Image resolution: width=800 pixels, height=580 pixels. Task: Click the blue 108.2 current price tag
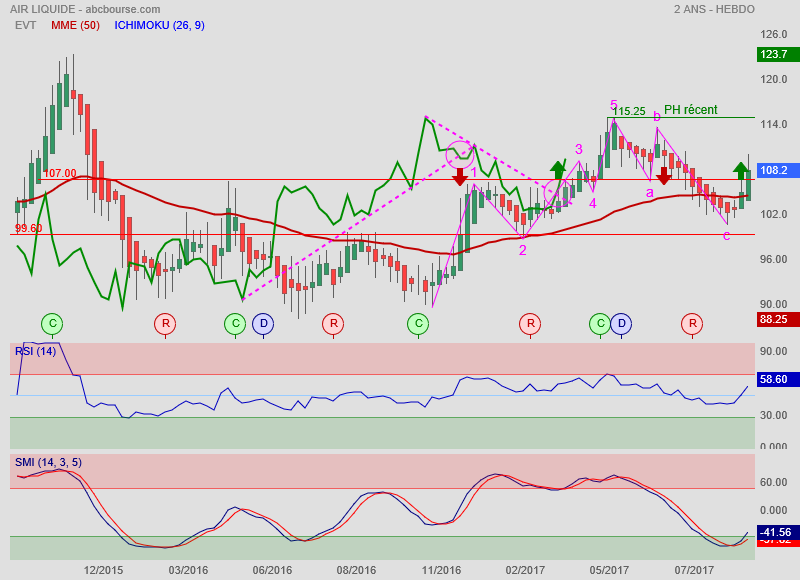click(775, 171)
